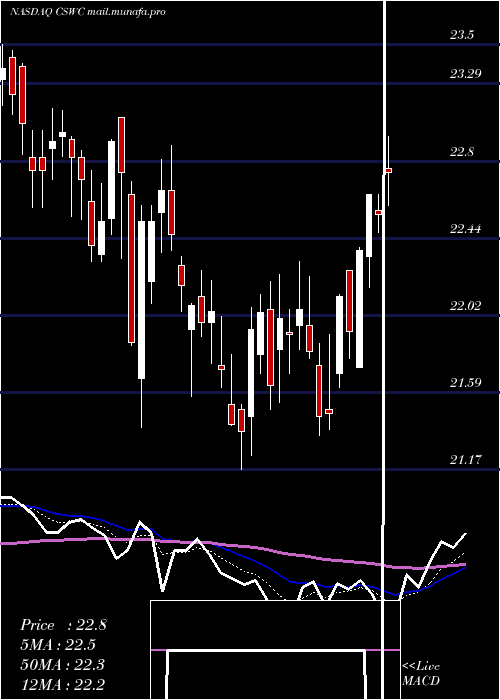Click the 5MA : 22.5 readout

(x=58, y=645)
